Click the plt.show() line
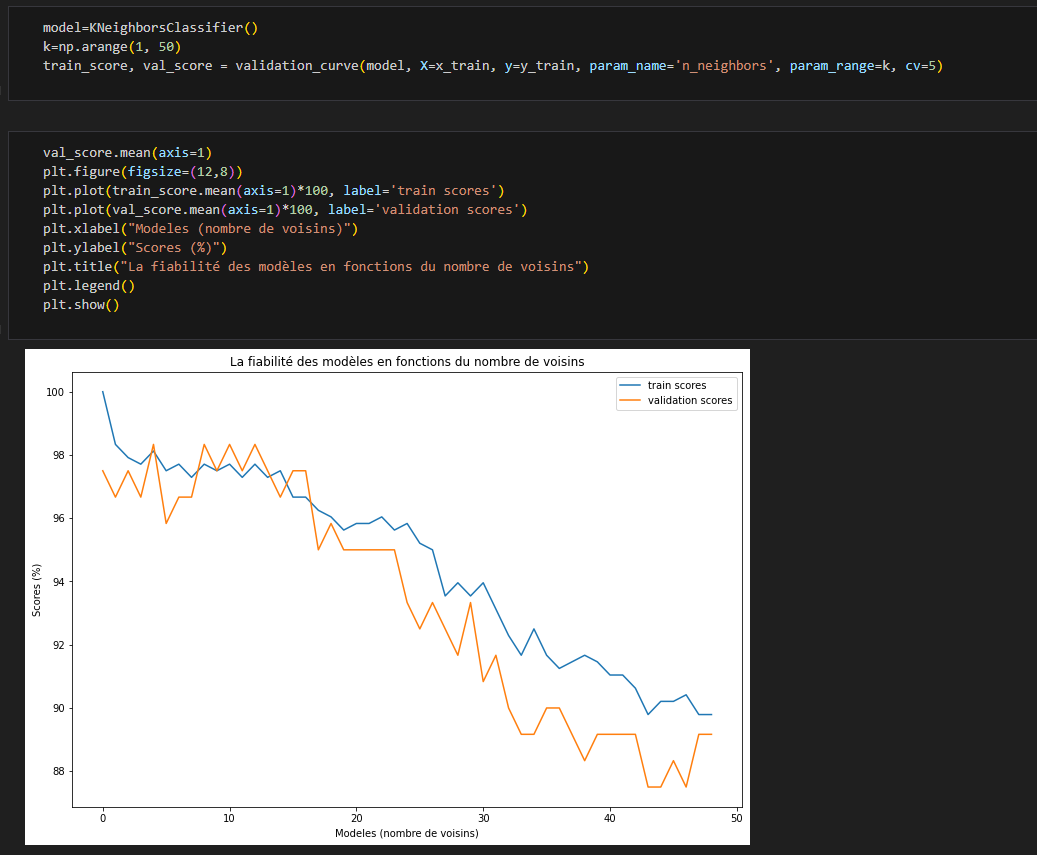Screen dimensions: 1037x855 [80, 305]
